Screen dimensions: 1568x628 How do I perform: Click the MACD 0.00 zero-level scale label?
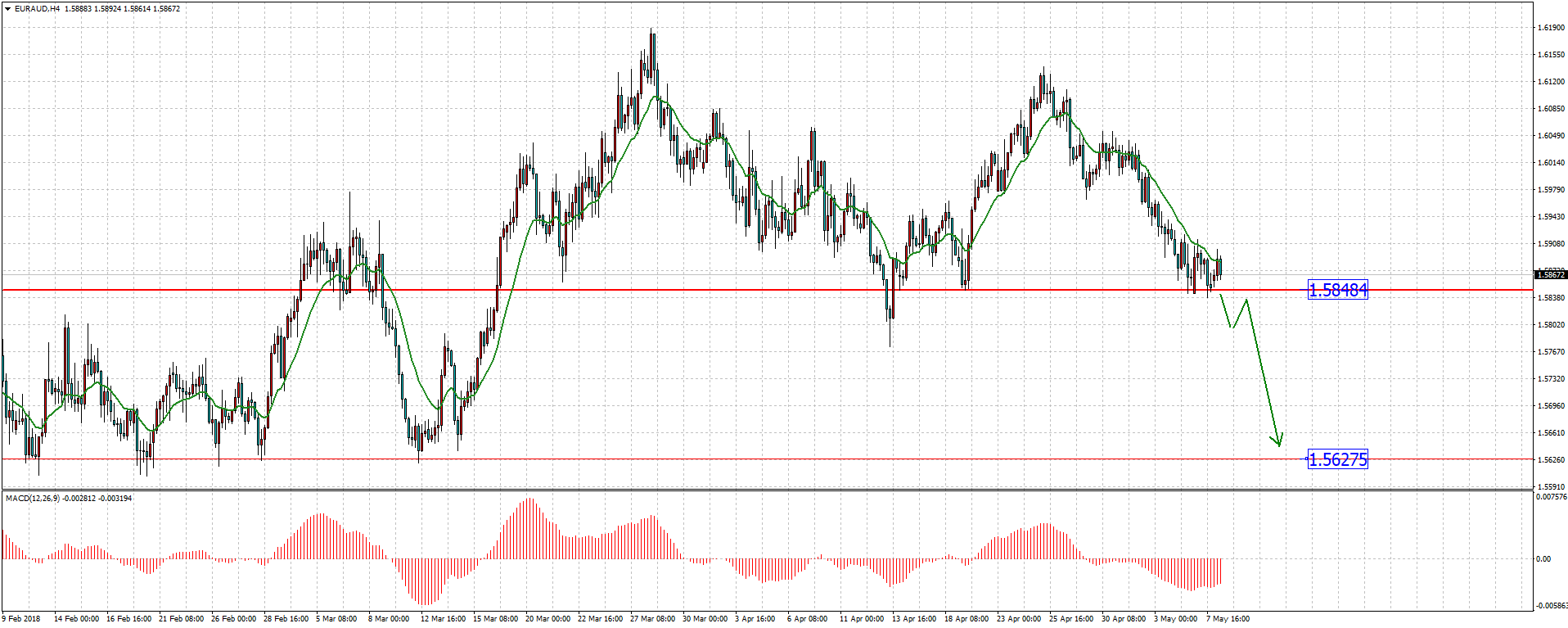pyautogui.click(x=1543, y=559)
